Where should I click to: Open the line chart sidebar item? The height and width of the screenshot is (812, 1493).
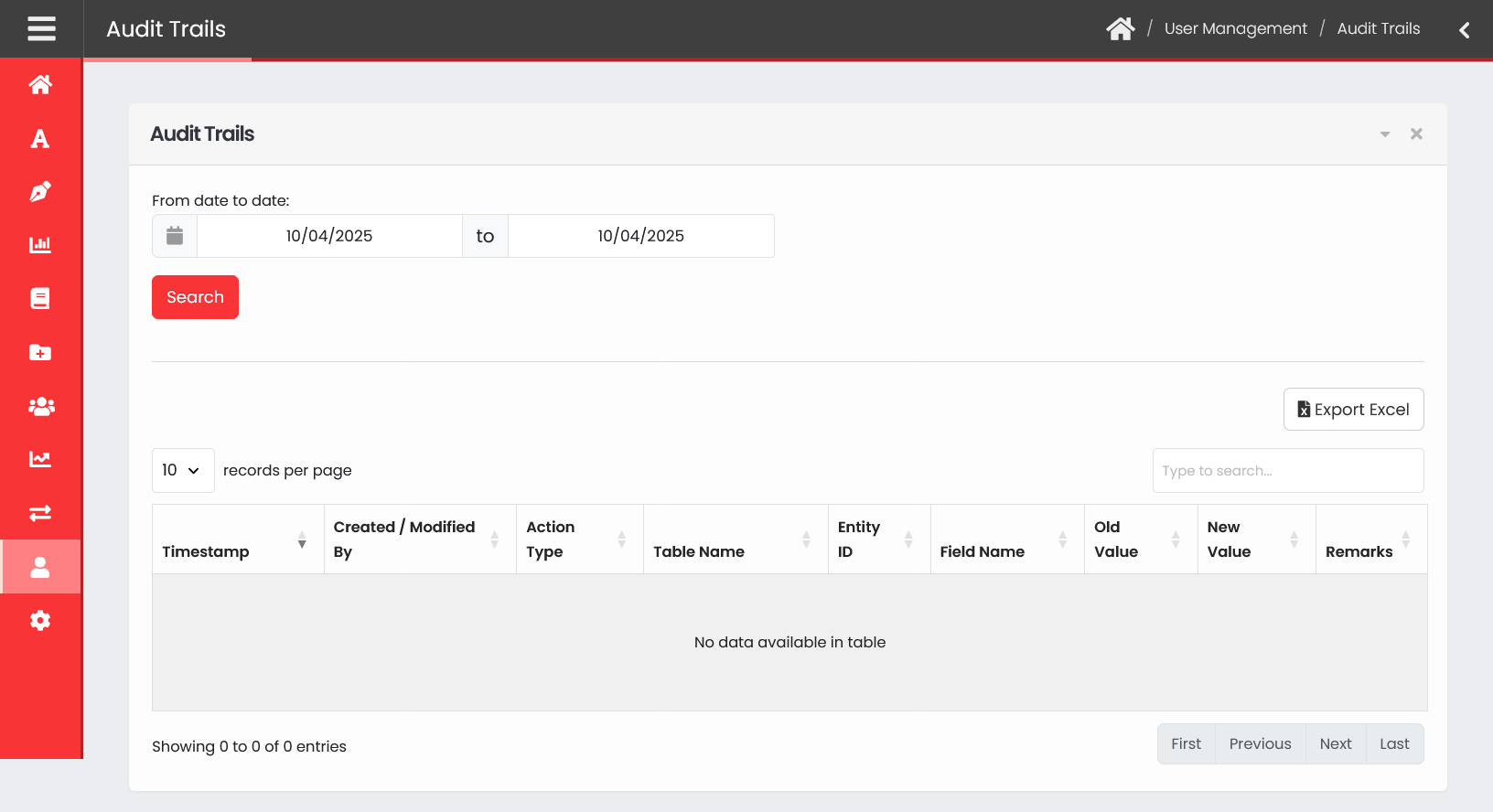coord(40,459)
